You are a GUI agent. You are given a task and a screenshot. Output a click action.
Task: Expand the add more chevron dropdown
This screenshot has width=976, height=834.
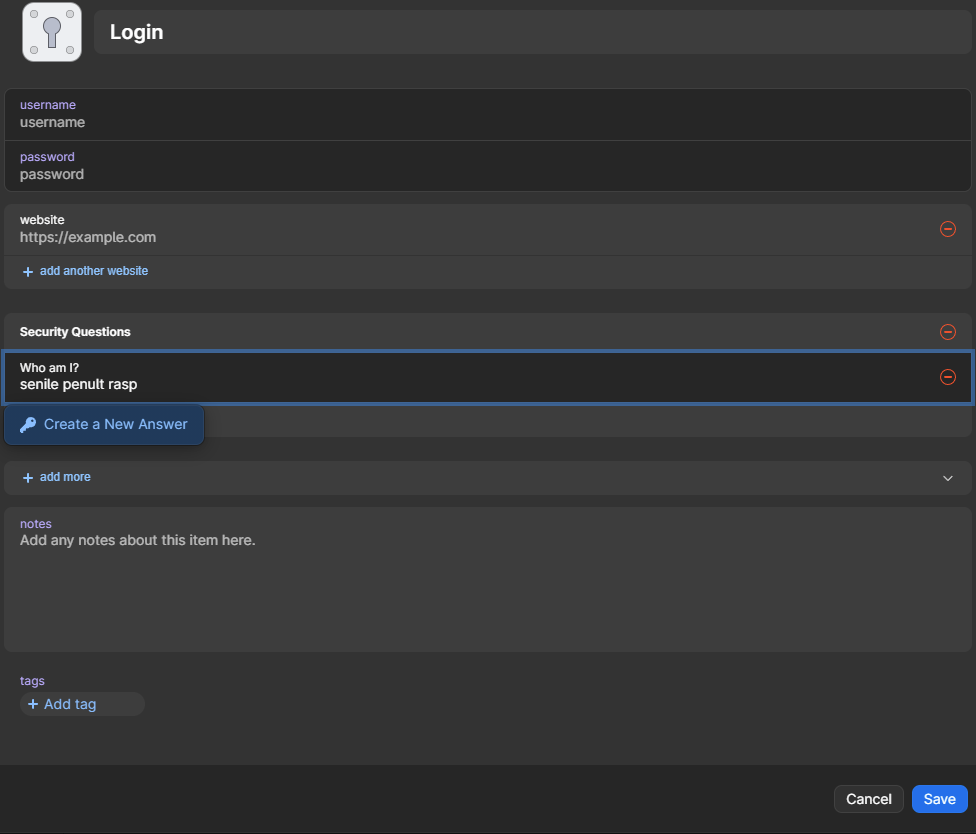[948, 478]
